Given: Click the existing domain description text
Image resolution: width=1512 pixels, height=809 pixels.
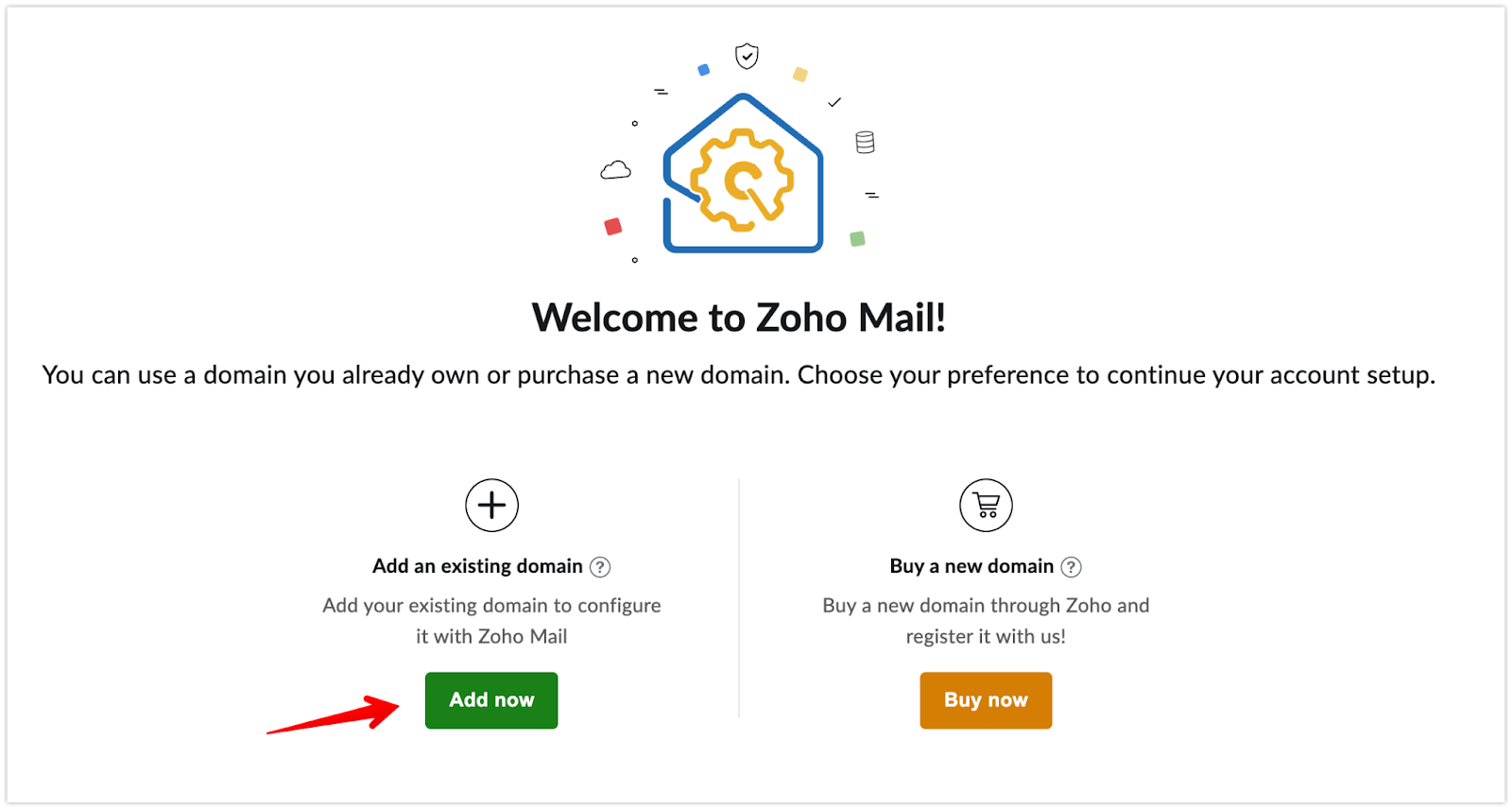Looking at the screenshot, I should tap(491, 621).
